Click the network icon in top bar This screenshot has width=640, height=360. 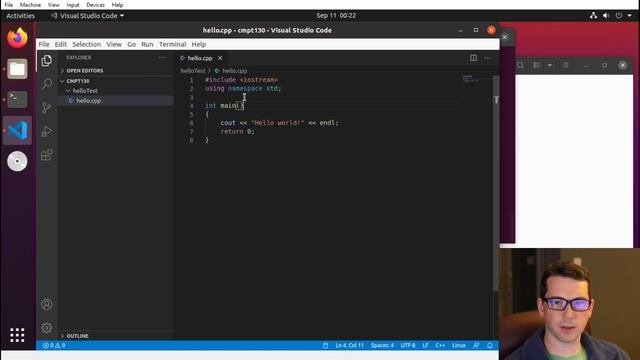[x=593, y=16]
